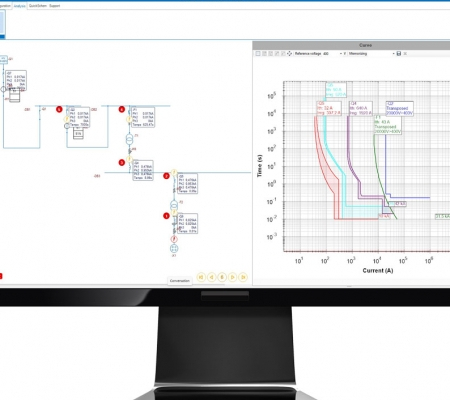Click the Current (A) axis label

click(378, 270)
